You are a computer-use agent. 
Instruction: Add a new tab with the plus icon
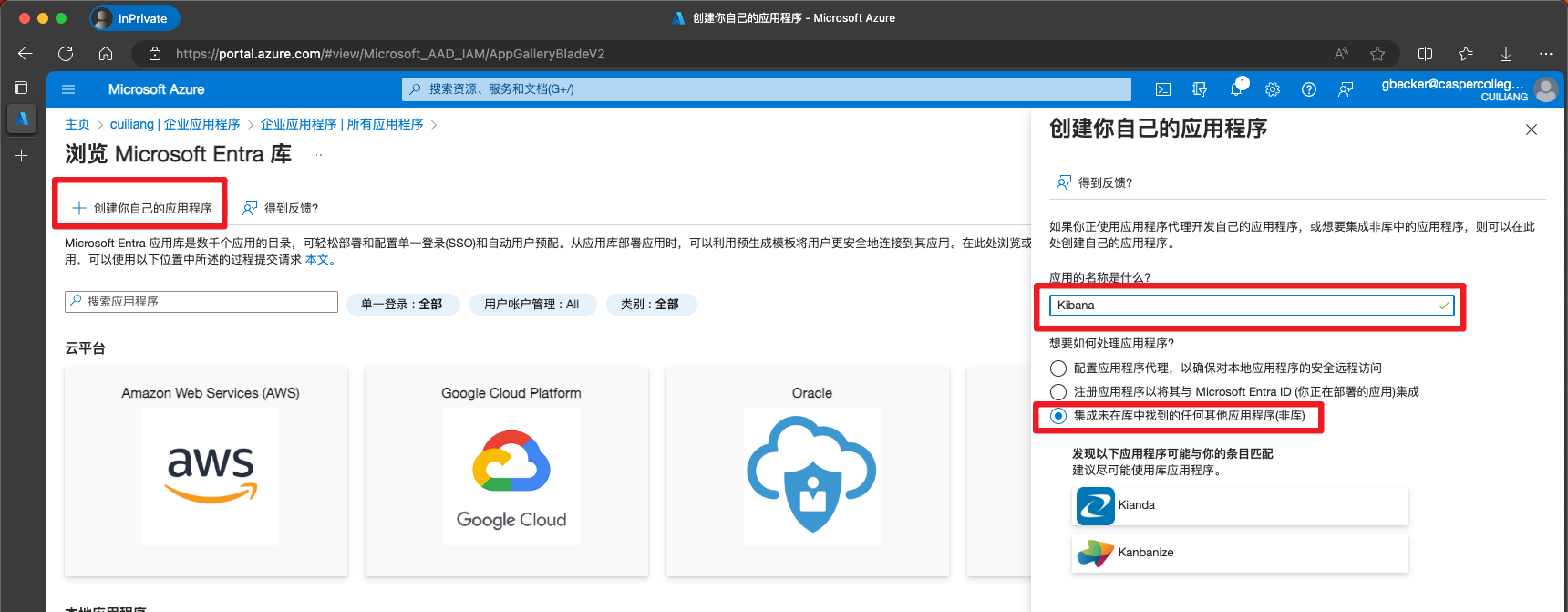[22, 156]
